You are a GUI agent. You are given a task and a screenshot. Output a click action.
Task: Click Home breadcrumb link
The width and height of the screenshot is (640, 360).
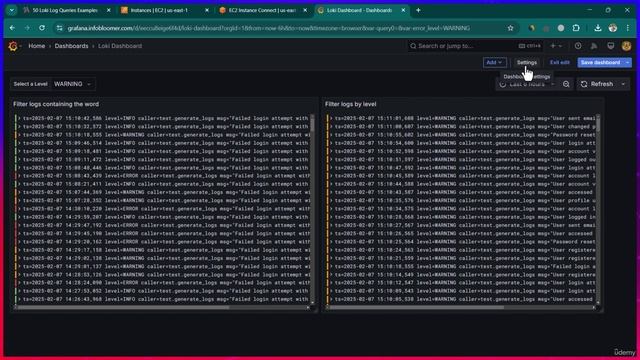pos(37,46)
